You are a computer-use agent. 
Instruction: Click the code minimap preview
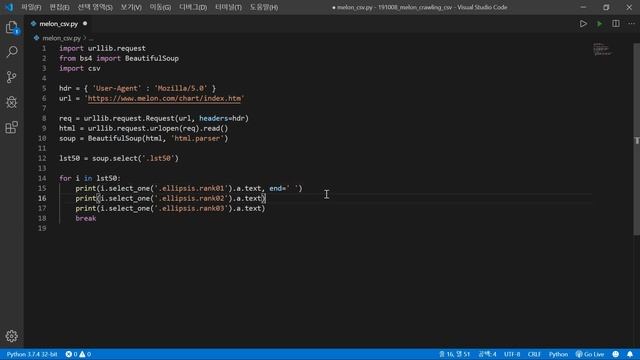[603, 49]
